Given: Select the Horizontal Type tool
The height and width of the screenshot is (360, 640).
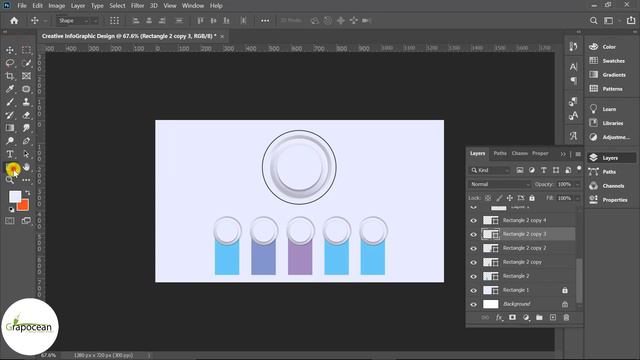Looking at the screenshot, I should (10, 154).
